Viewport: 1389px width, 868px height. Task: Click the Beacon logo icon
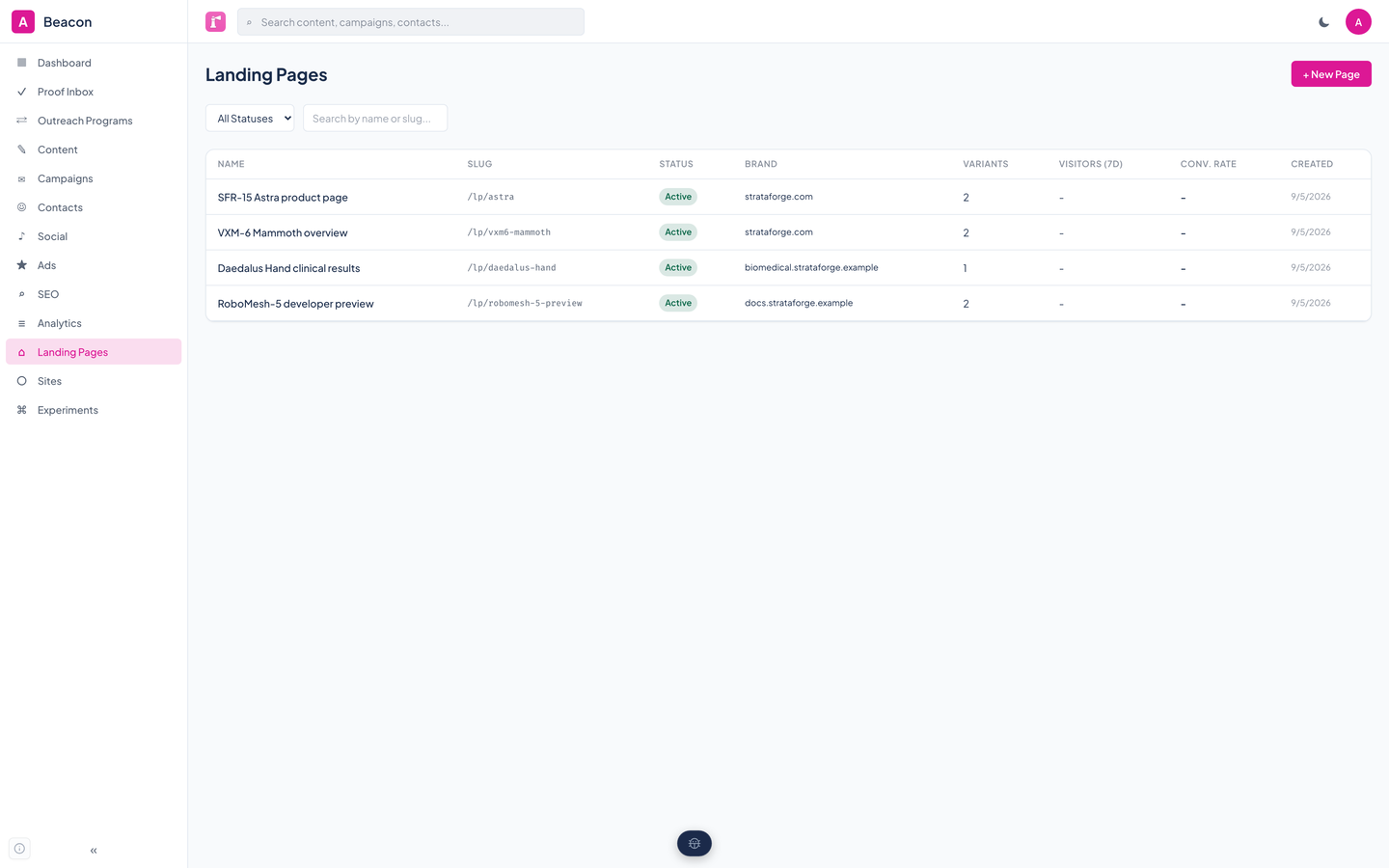[x=23, y=22]
